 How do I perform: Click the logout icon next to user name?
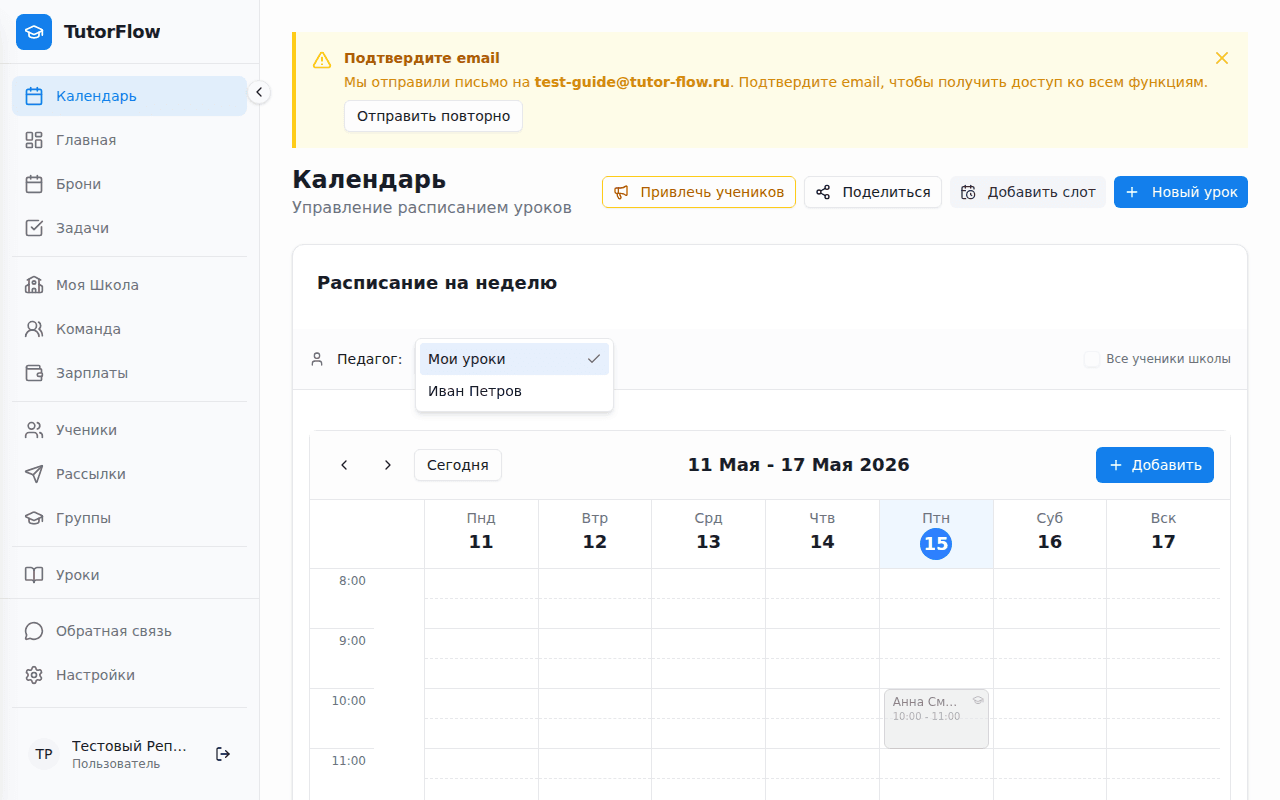tap(223, 754)
